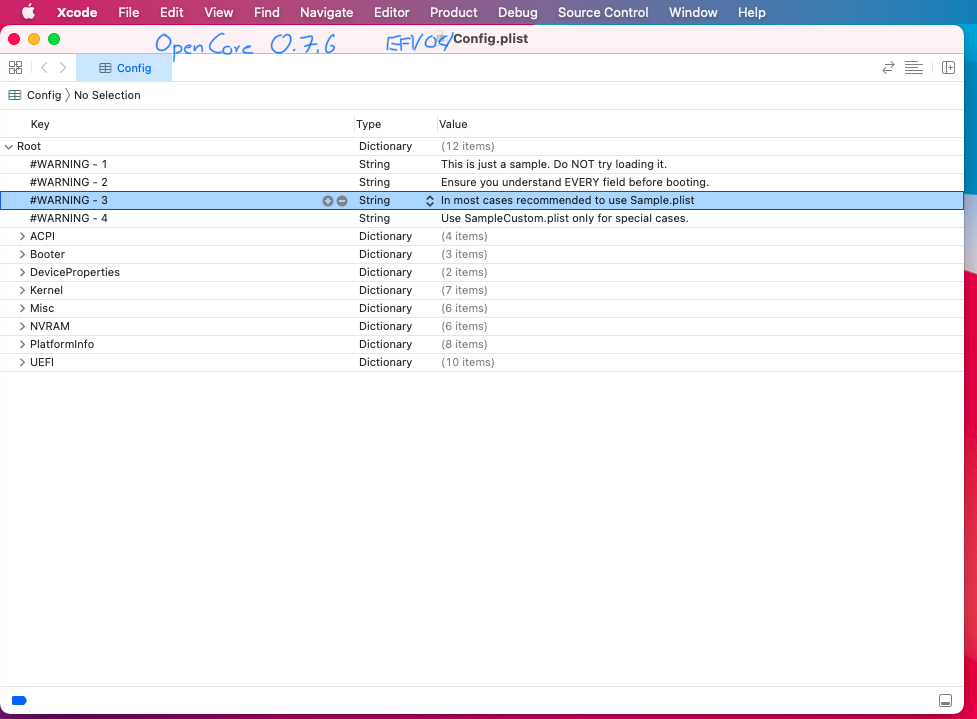The height and width of the screenshot is (719, 977).
Task: Click the PlatformInfo '(8 items)' value
Action: point(464,344)
